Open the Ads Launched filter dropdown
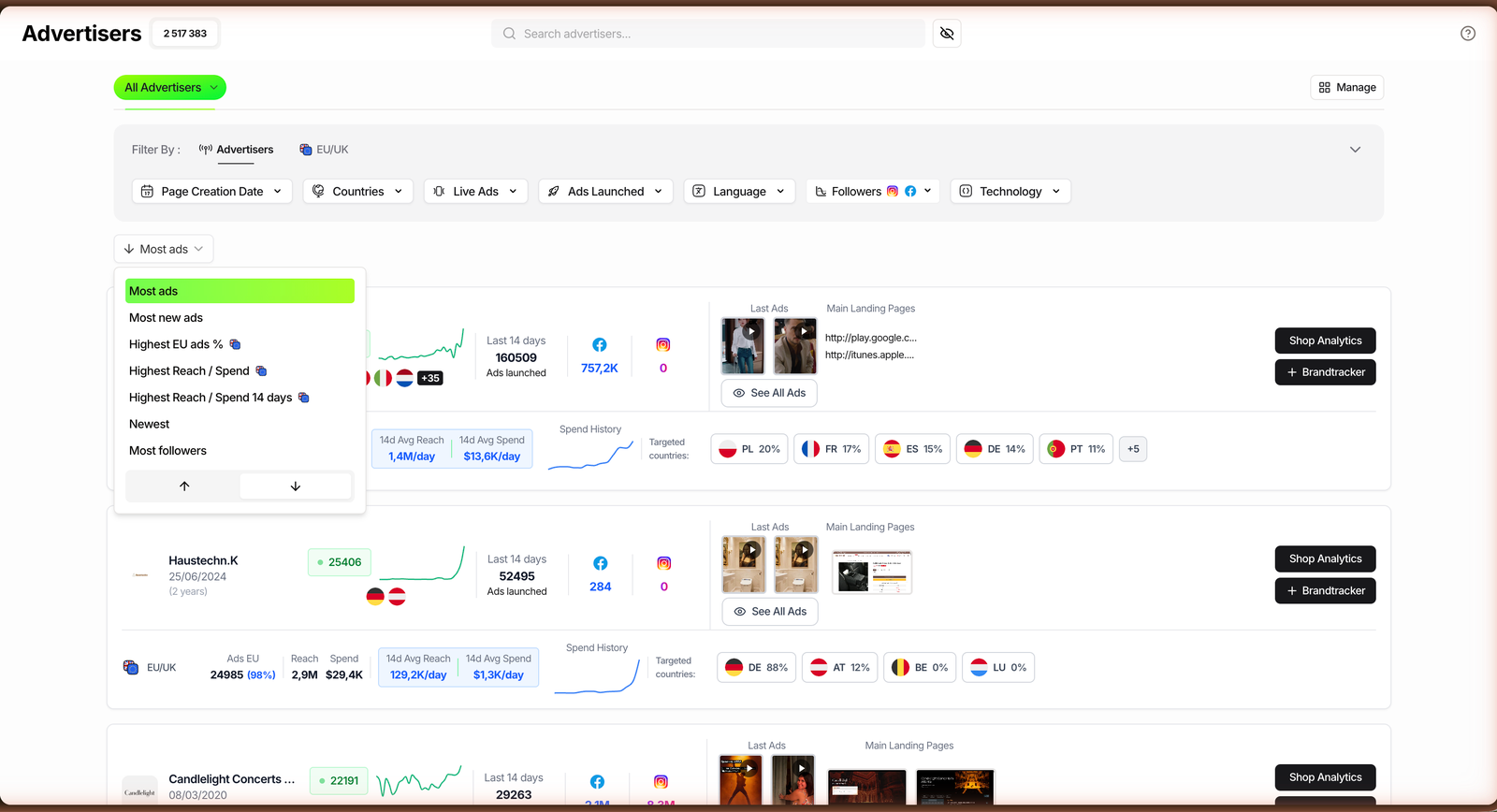 pyautogui.click(x=606, y=191)
